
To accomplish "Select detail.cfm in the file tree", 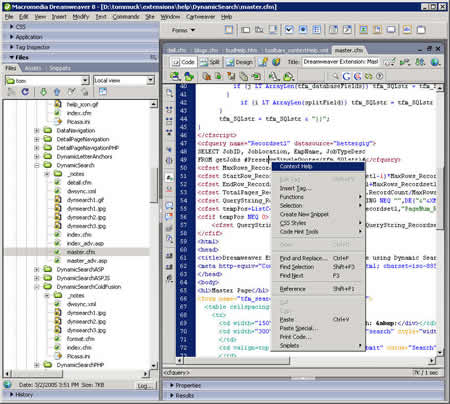I will tap(79, 182).
